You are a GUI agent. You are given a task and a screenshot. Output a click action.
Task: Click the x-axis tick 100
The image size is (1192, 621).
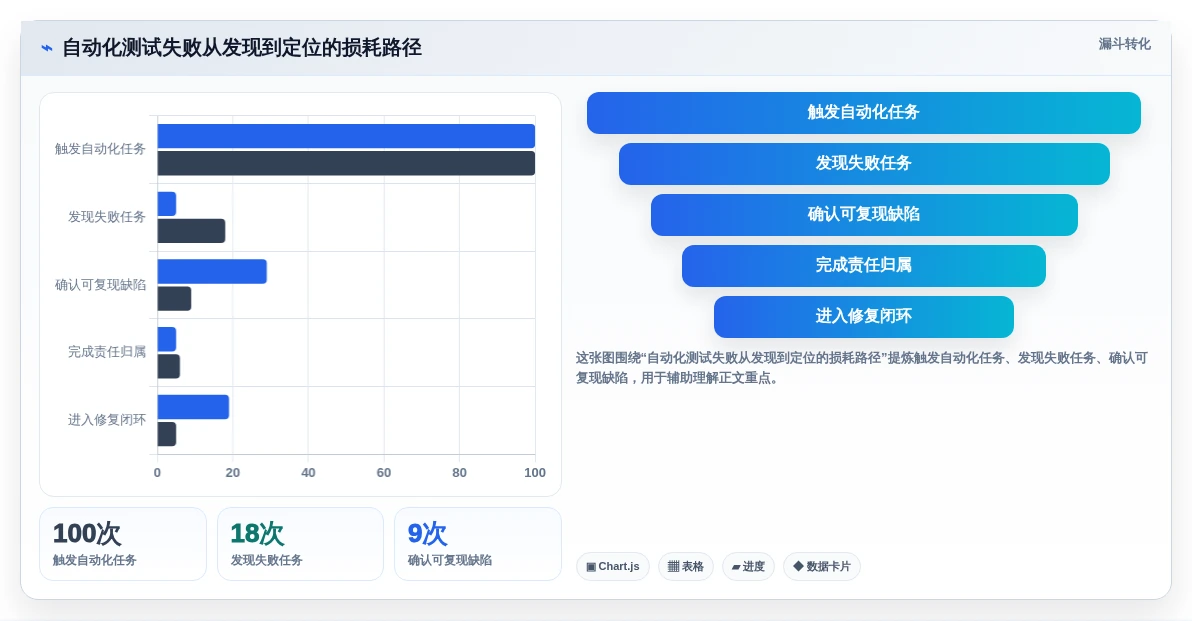[x=534, y=473]
